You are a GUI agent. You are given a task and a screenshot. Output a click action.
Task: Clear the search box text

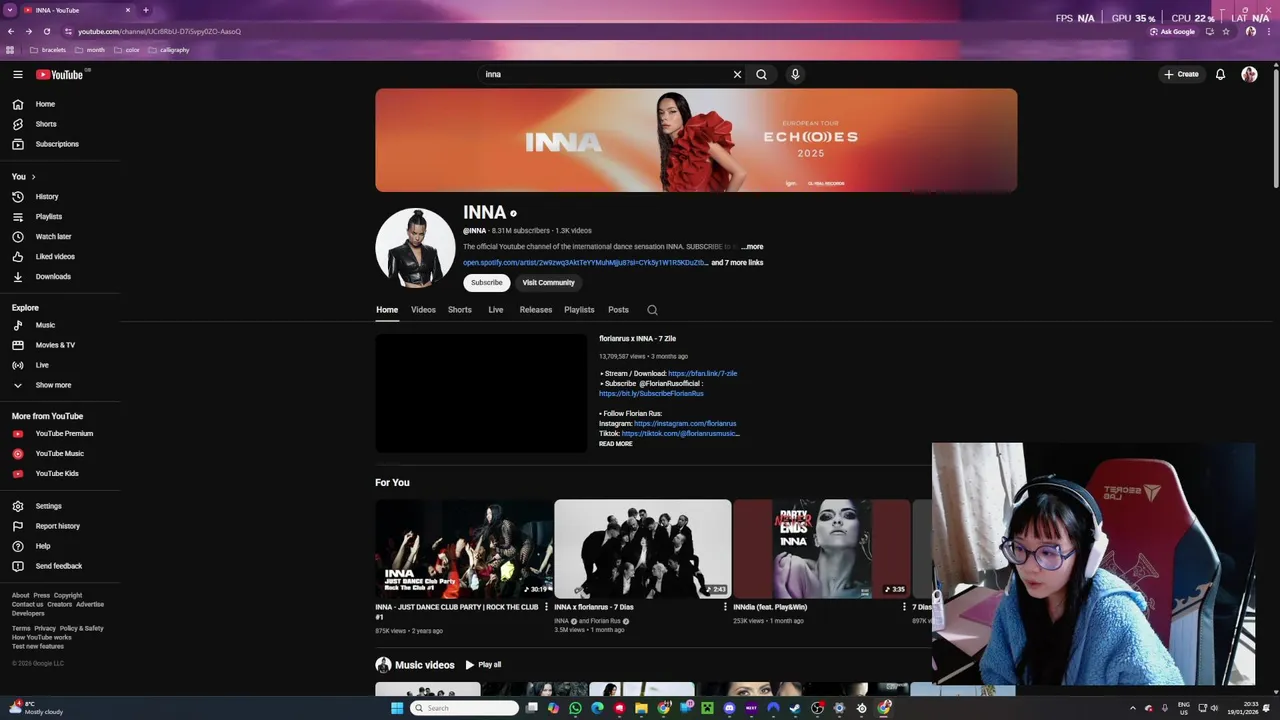tap(737, 74)
